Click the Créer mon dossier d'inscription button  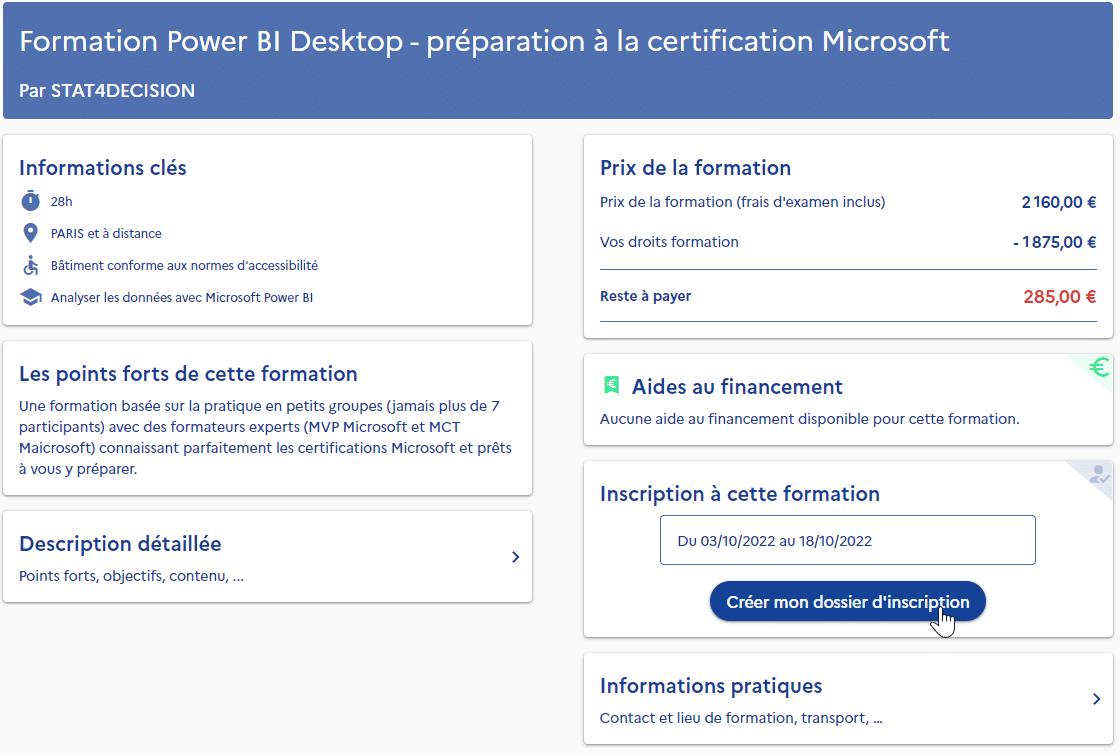click(x=847, y=601)
